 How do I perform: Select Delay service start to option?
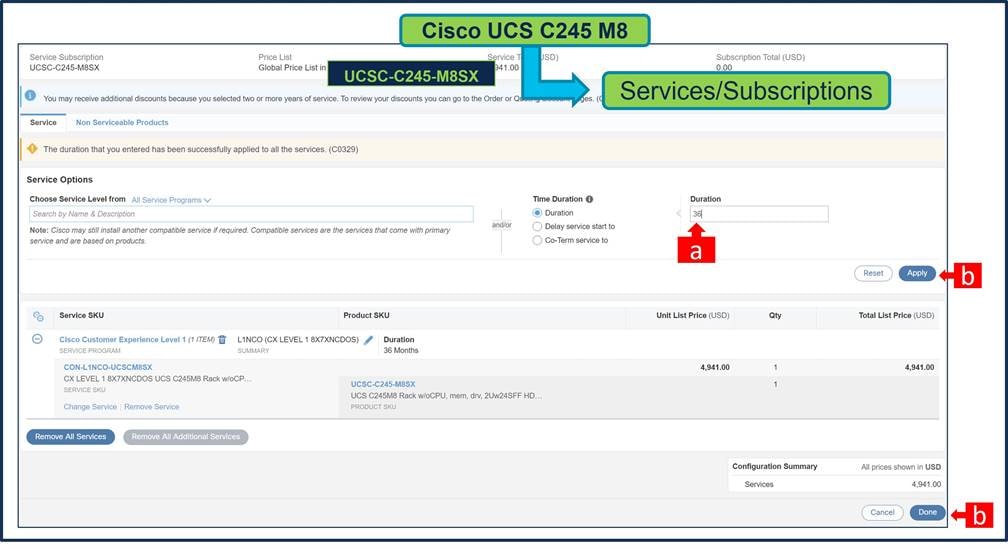[537, 226]
